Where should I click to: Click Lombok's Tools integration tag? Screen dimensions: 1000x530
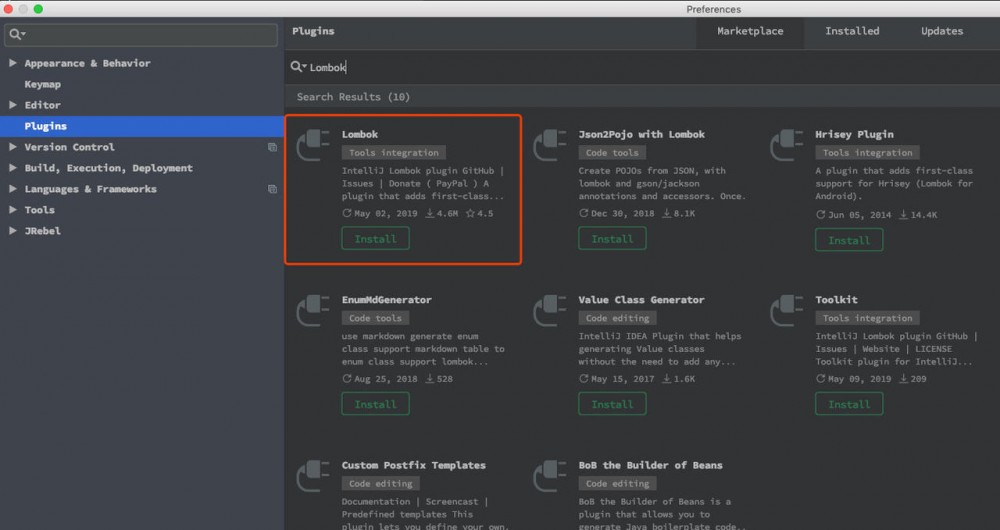click(x=393, y=153)
